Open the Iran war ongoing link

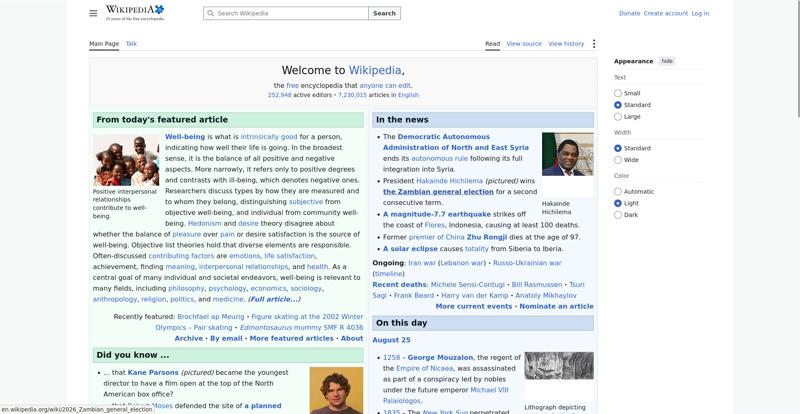(x=422, y=263)
